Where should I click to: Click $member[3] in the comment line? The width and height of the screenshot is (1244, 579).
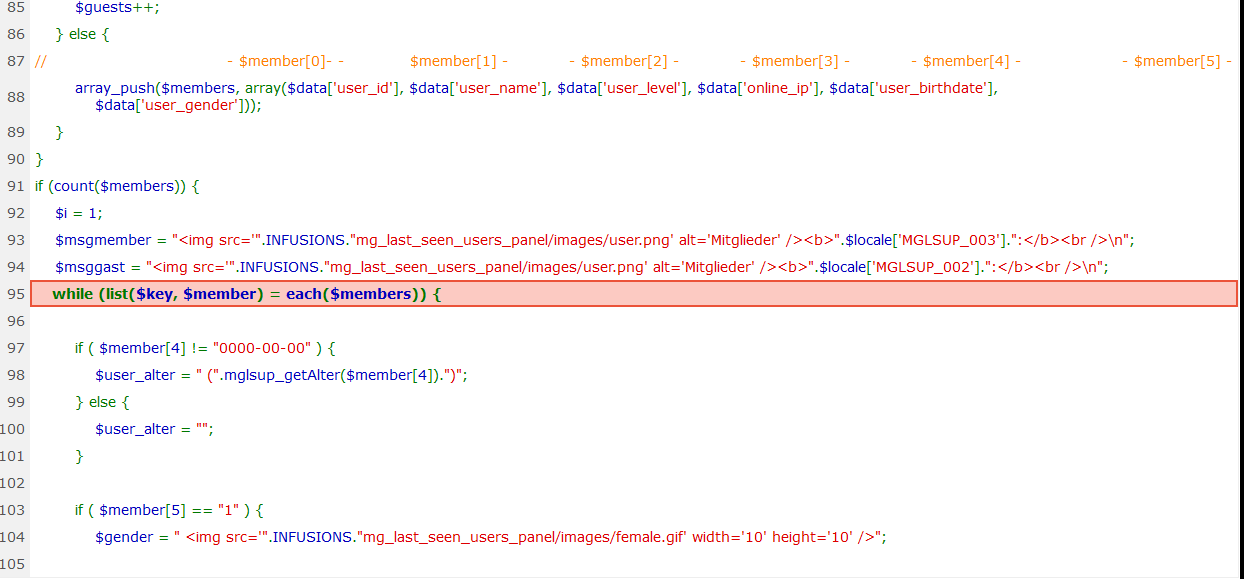pos(795,61)
